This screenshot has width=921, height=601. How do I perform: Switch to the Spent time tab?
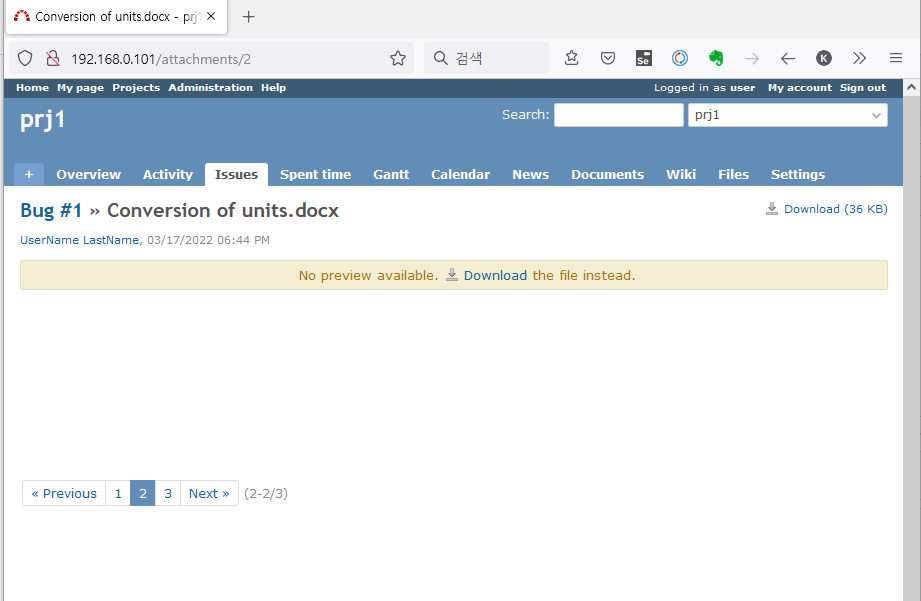[x=315, y=173]
